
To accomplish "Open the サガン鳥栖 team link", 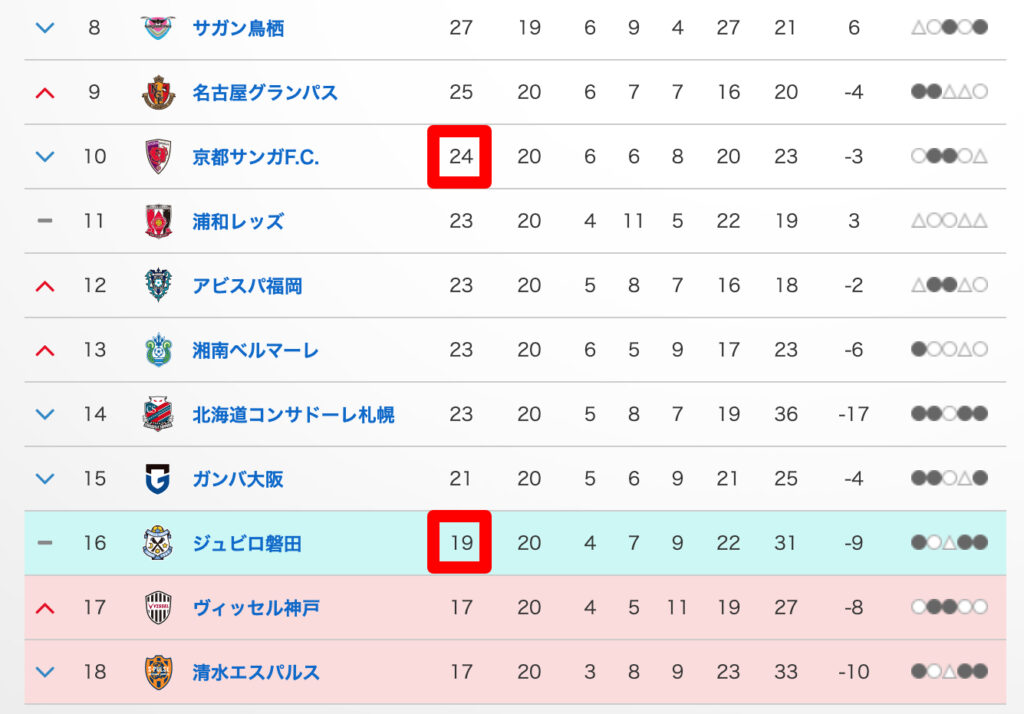I will point(238,28).
